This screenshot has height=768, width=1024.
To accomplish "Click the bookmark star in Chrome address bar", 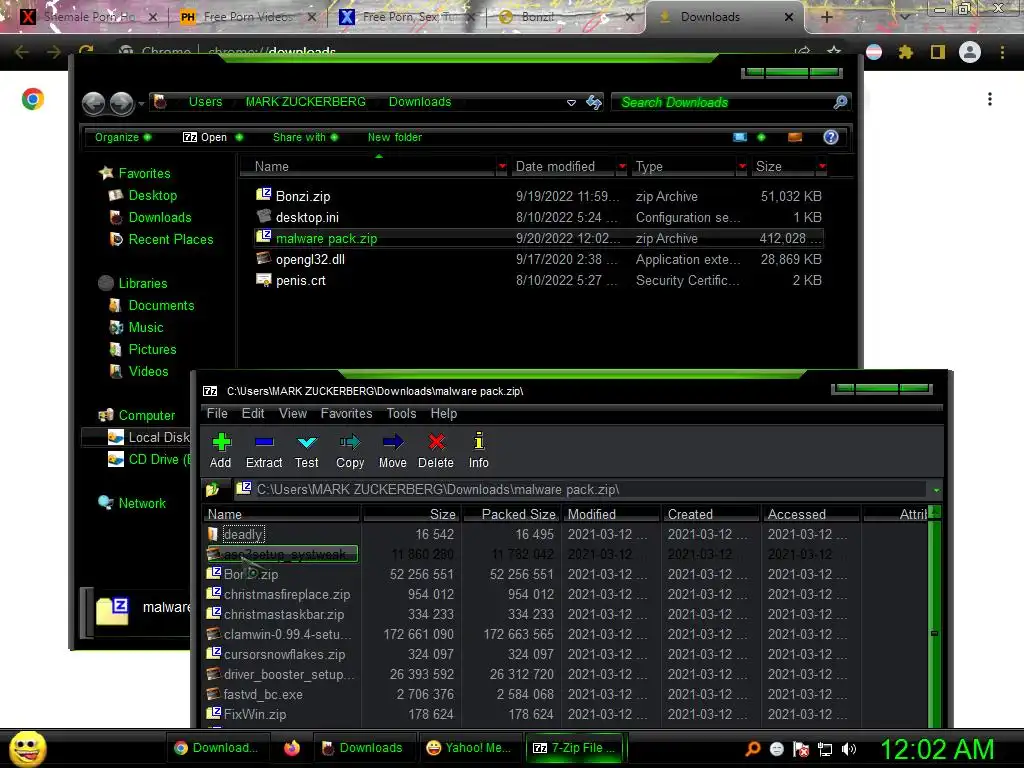I will point(834,50).
